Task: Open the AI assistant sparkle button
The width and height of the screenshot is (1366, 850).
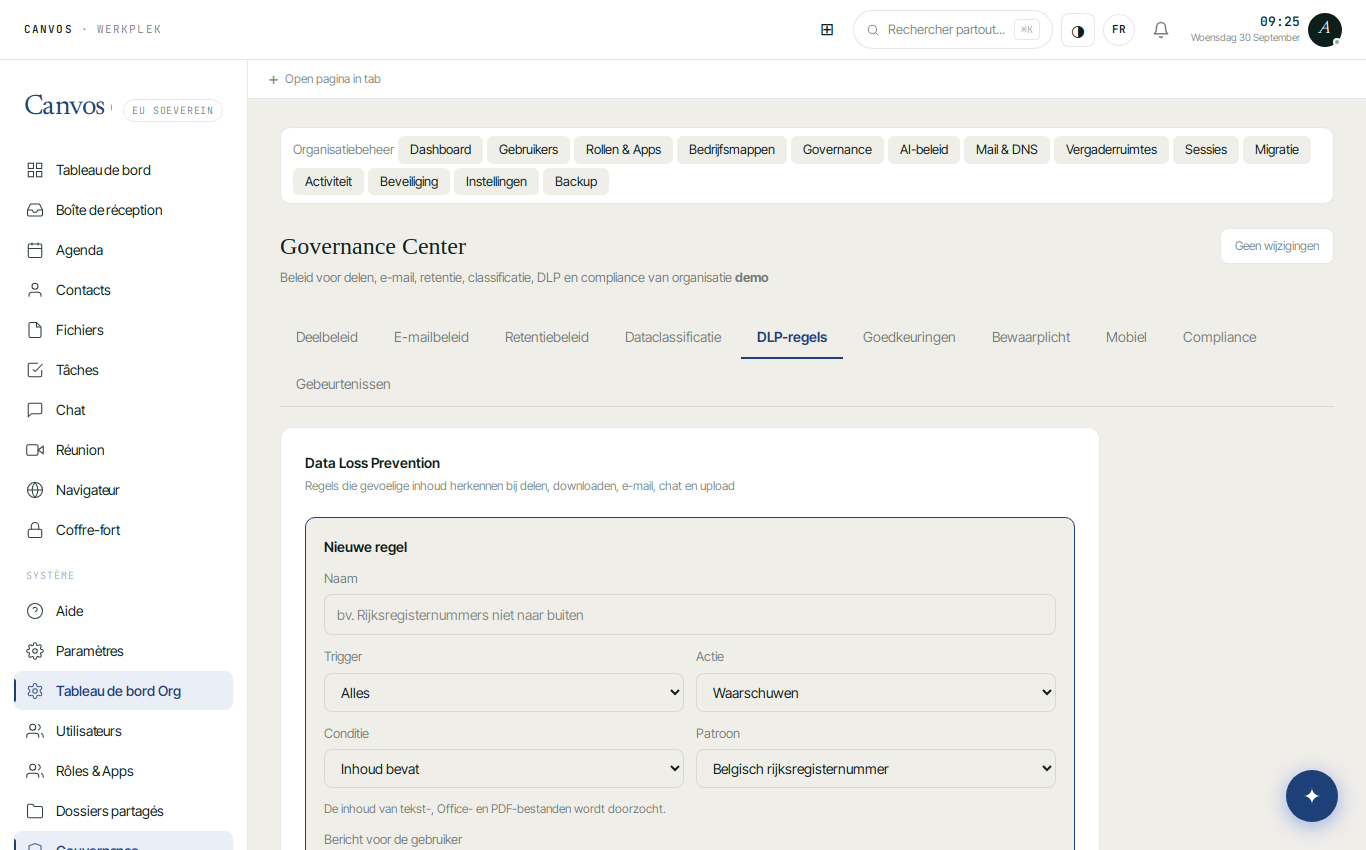Action: tap(1312, 796)
